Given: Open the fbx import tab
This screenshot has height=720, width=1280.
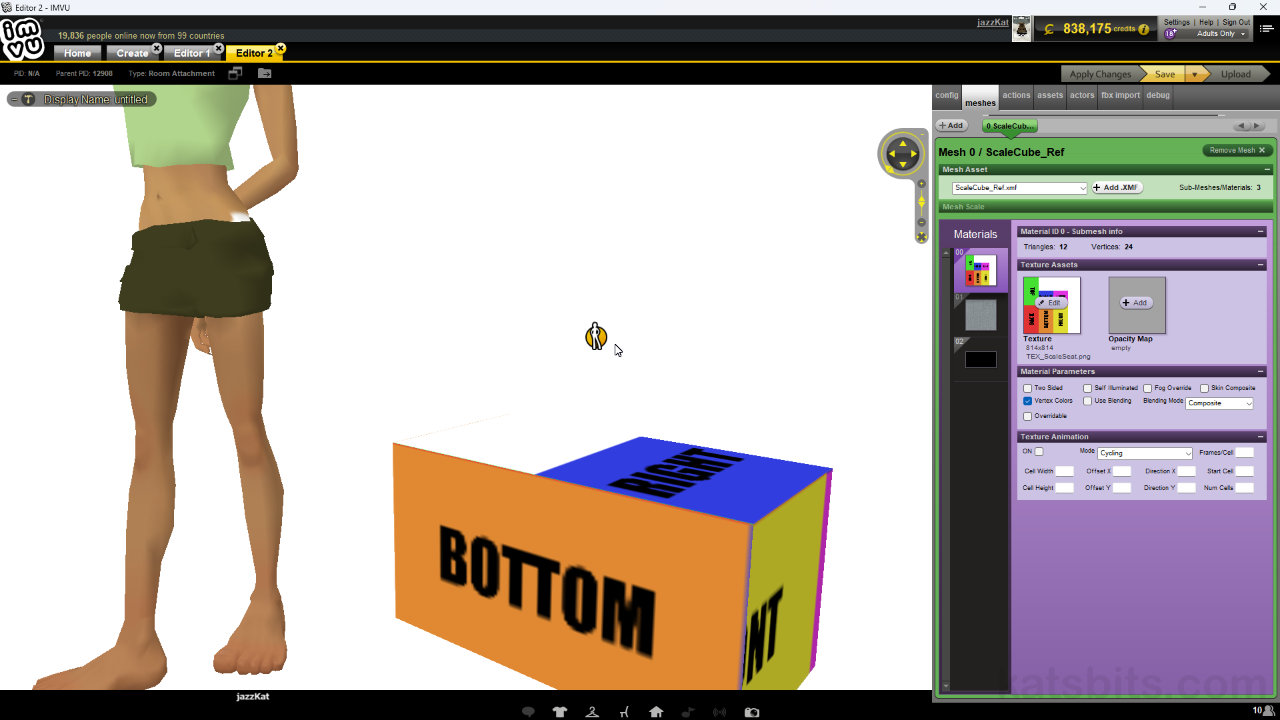Looking at the screenshot, I should [x=1120, y=95].
